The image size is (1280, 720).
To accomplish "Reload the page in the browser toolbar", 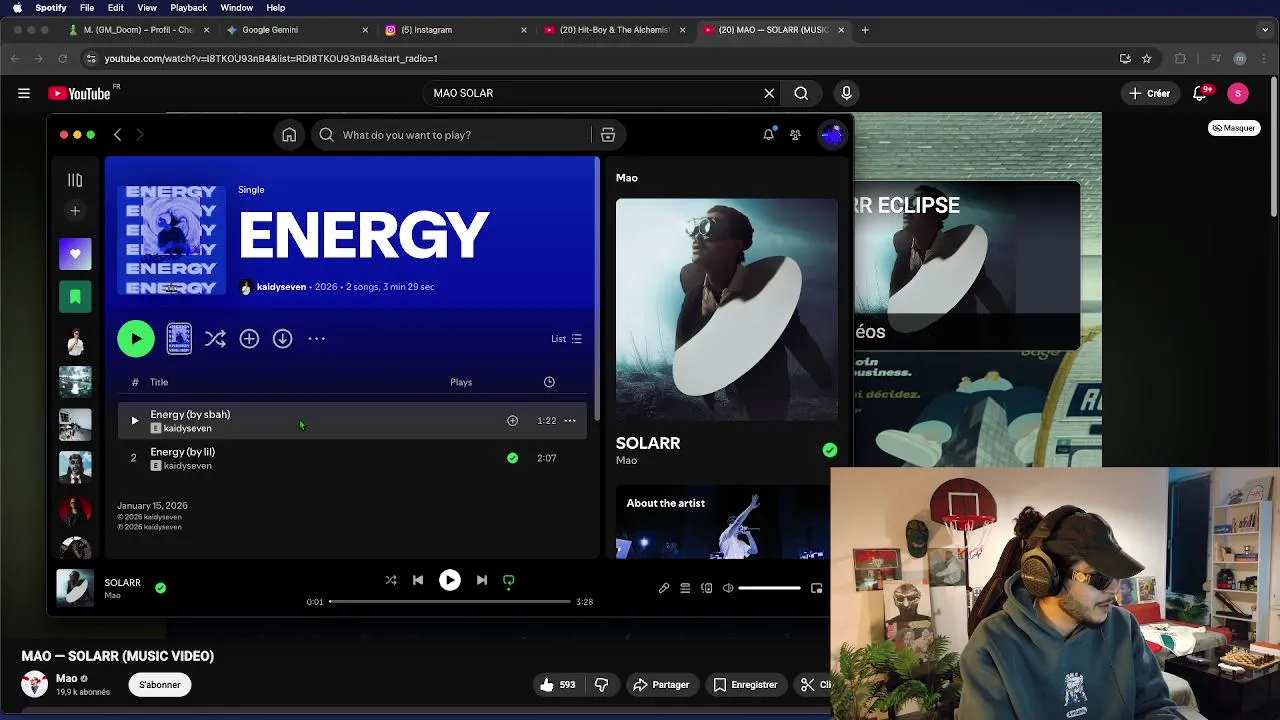I will (65, 58).
